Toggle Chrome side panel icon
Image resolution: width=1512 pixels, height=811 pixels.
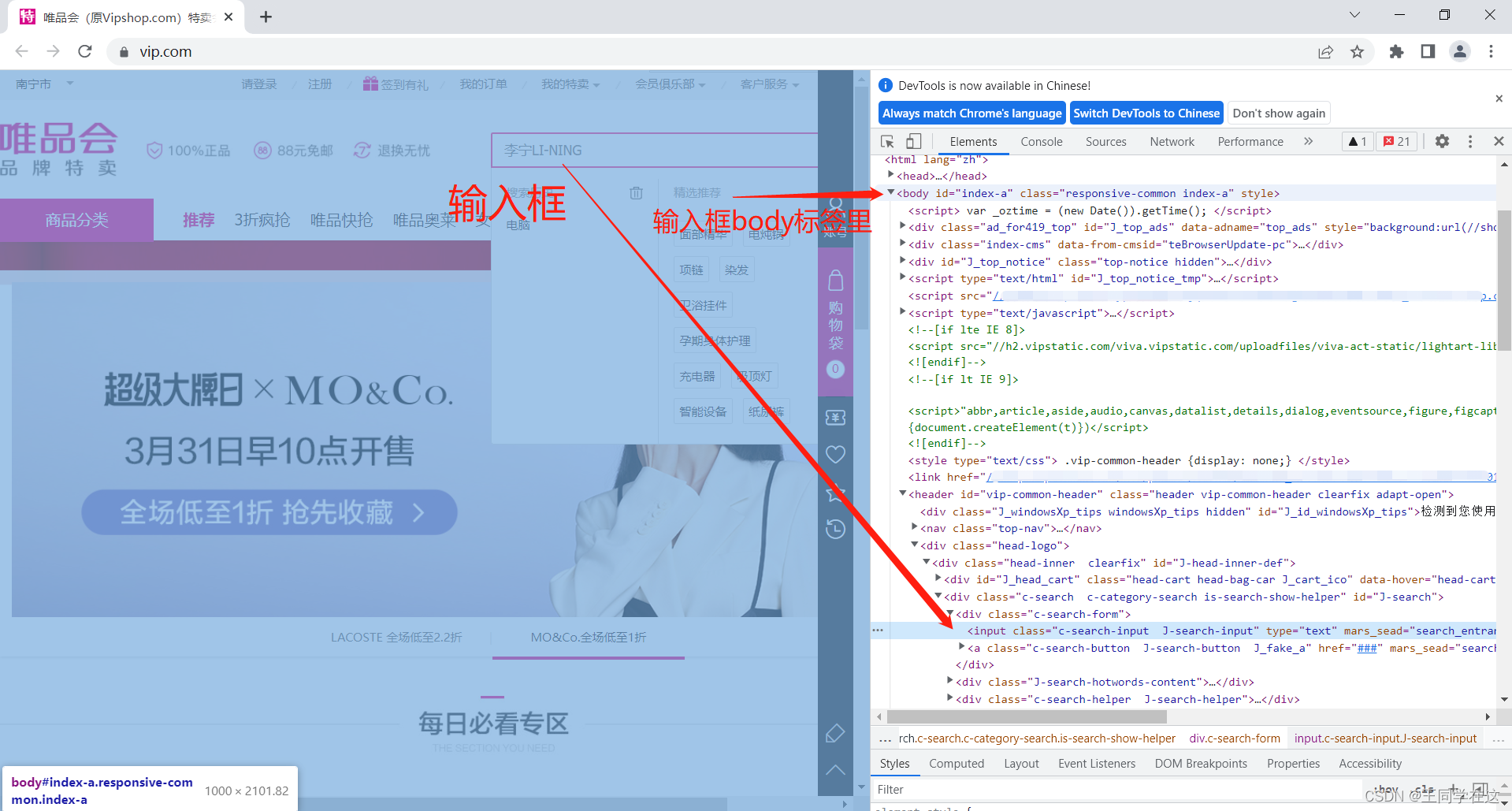[1428, 51]
